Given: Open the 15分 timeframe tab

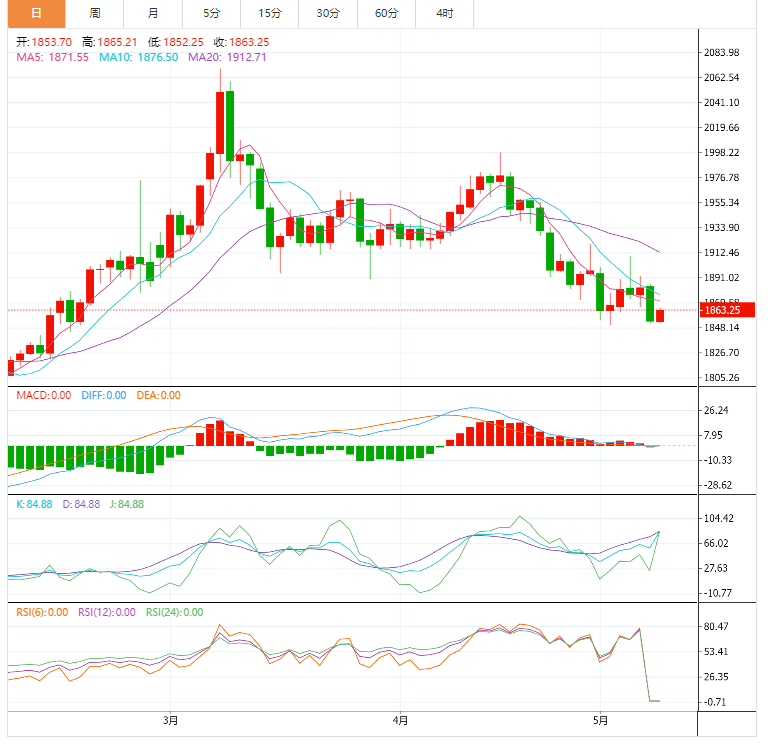Looking at the screenshot, I should click(270, 14).
